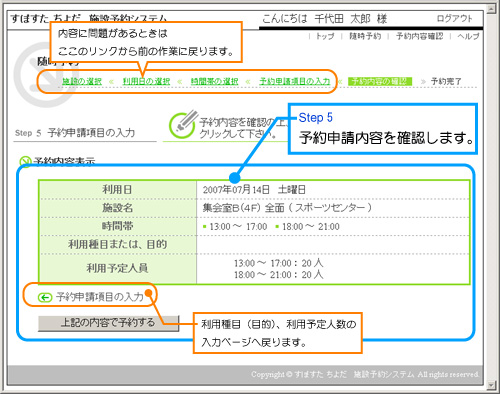Click the 予約申請項目の入力 back link below table
The width and height of the screenshot is (500, 394).
[x=100, y=297]
